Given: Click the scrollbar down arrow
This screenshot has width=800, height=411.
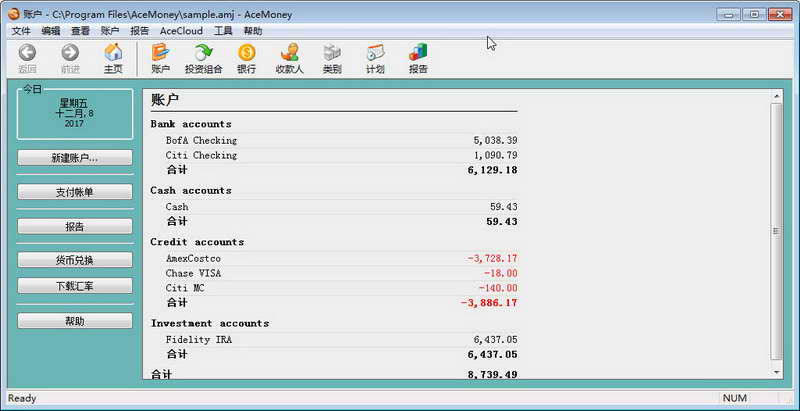Looking at the screenshot, I should click(777, 373).
